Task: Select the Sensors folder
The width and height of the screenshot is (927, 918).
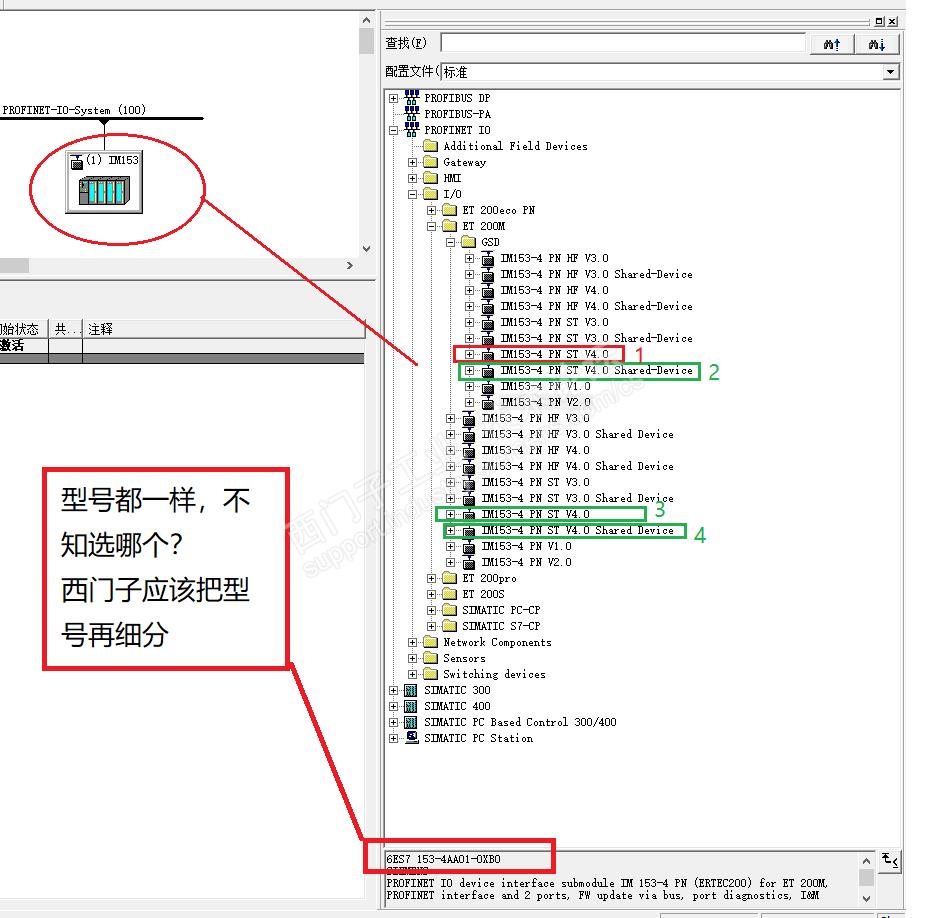Action: pos(464,658)
